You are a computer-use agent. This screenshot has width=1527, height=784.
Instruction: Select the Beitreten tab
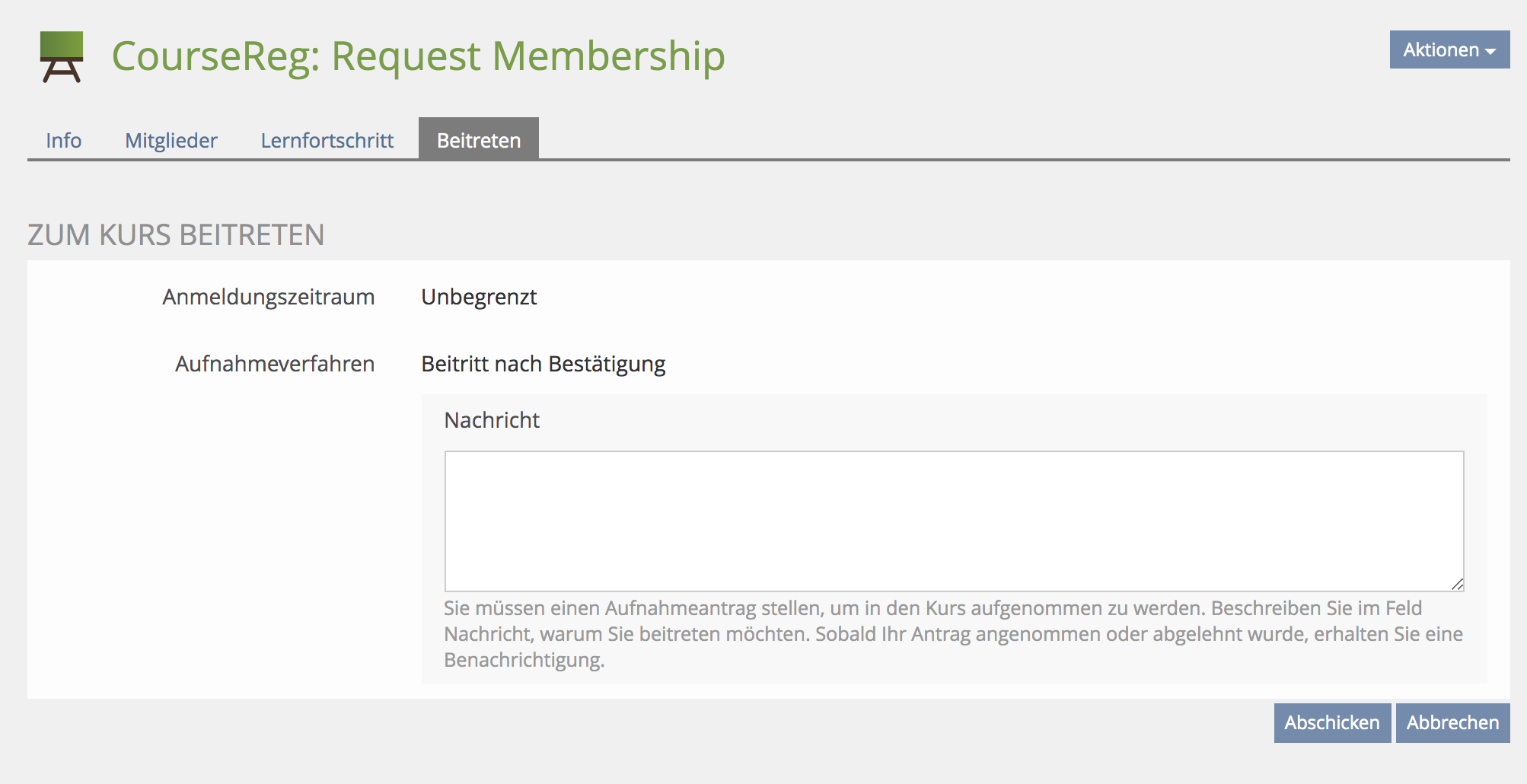pyautogui.click(x=479, y=140)
